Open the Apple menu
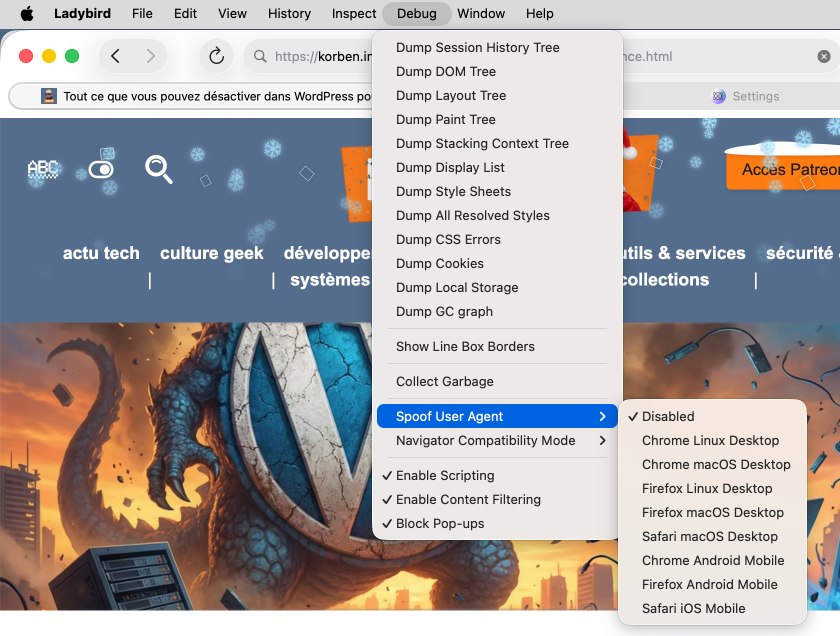The height and width of the screenshot is (636, 840). point(26,14)
